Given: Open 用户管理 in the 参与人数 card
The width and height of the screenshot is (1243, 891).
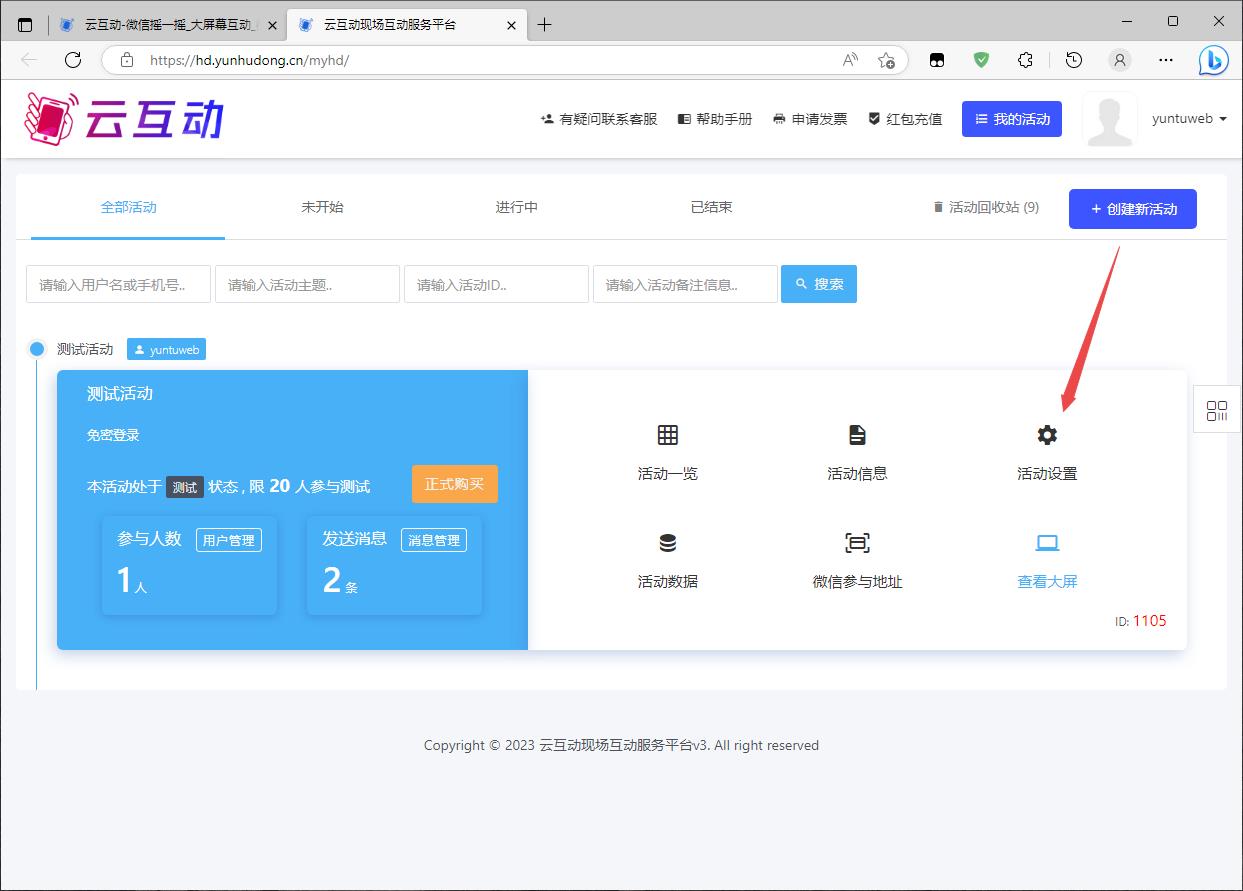Looking at the screenshot, I should (228, 540).
